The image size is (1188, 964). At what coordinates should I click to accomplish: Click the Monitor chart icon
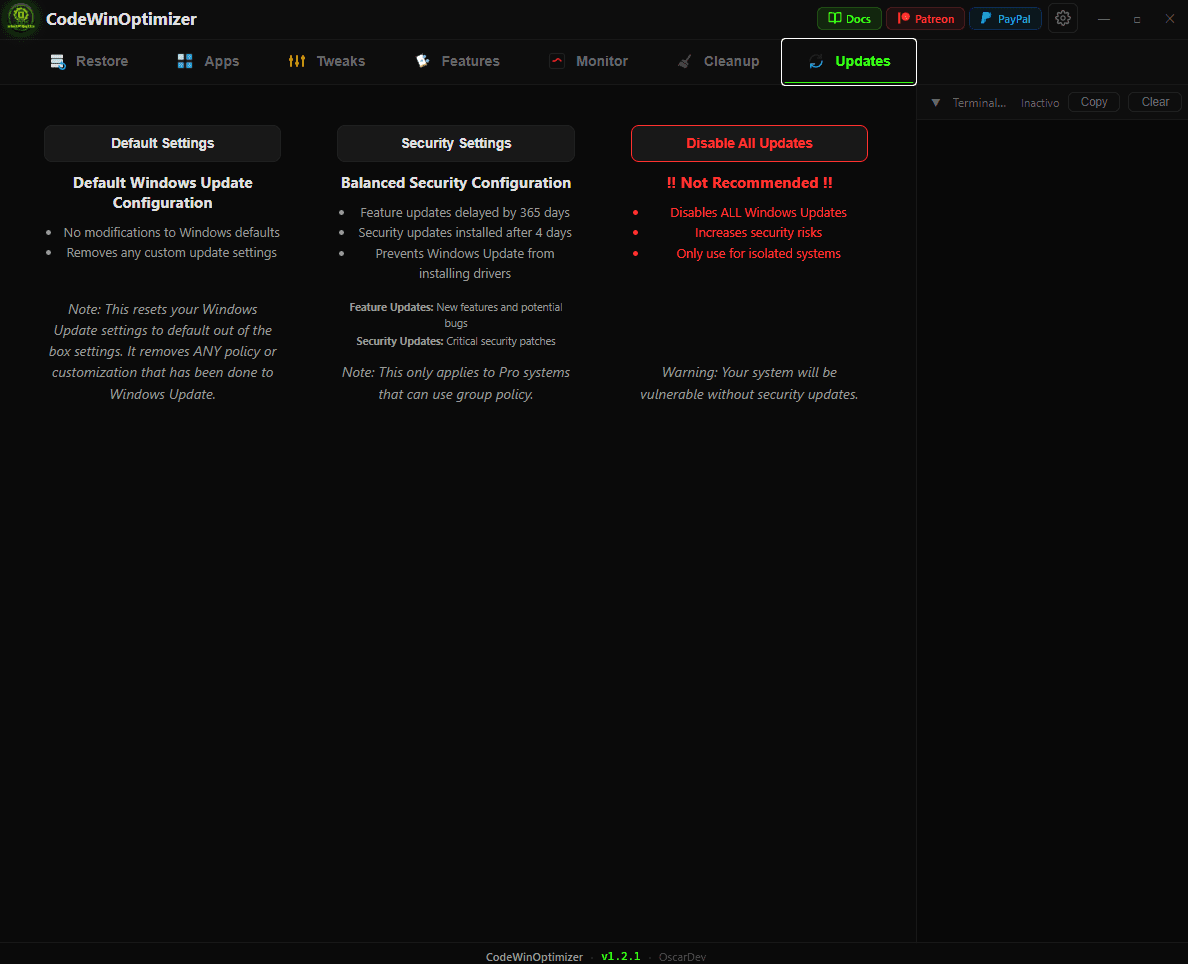point(557,61)
